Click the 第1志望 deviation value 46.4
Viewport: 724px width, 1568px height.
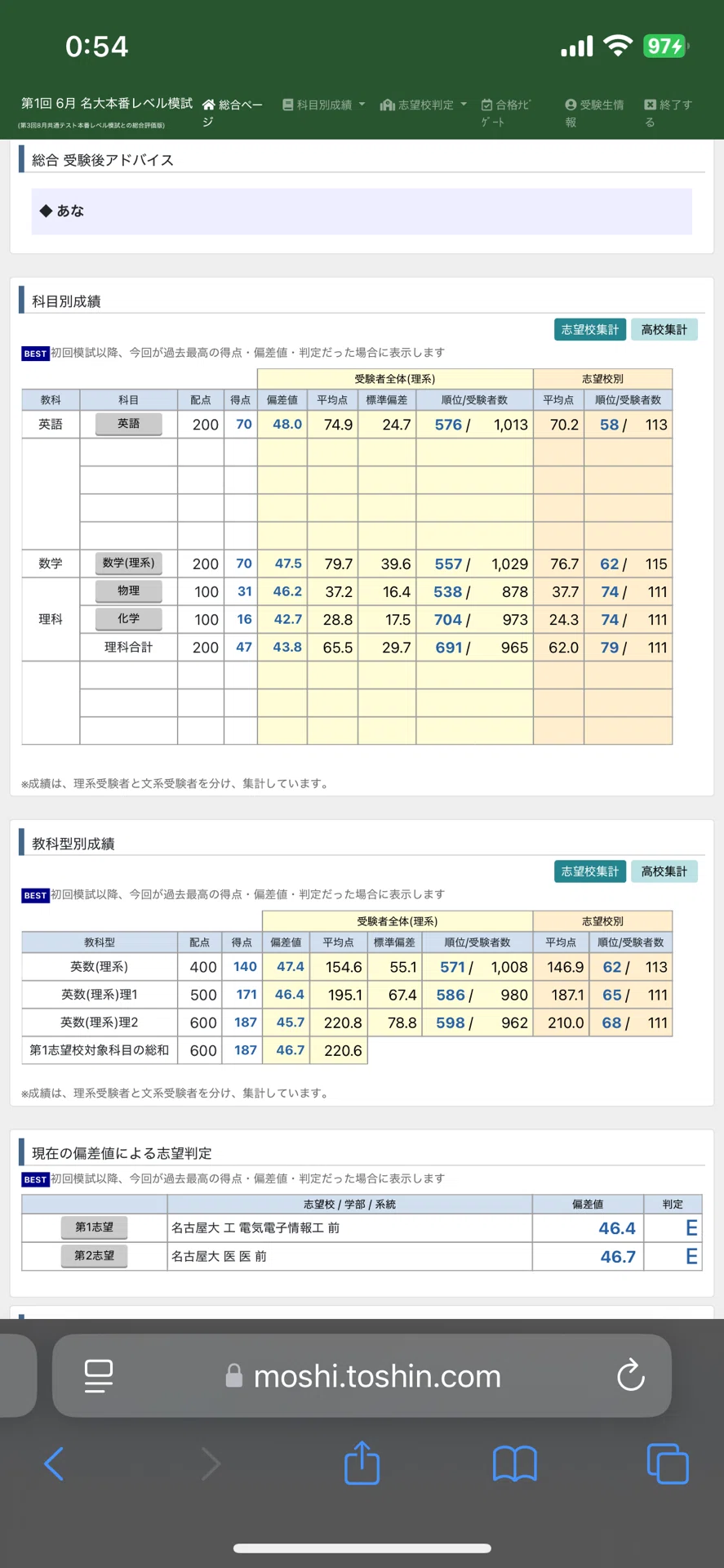click(x=617, y=1228)
